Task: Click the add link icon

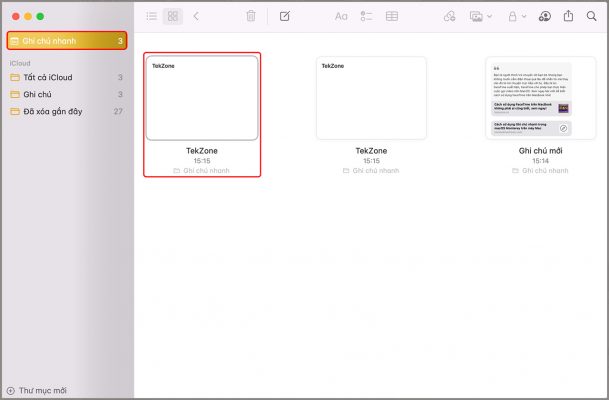Action: point(449,16)
